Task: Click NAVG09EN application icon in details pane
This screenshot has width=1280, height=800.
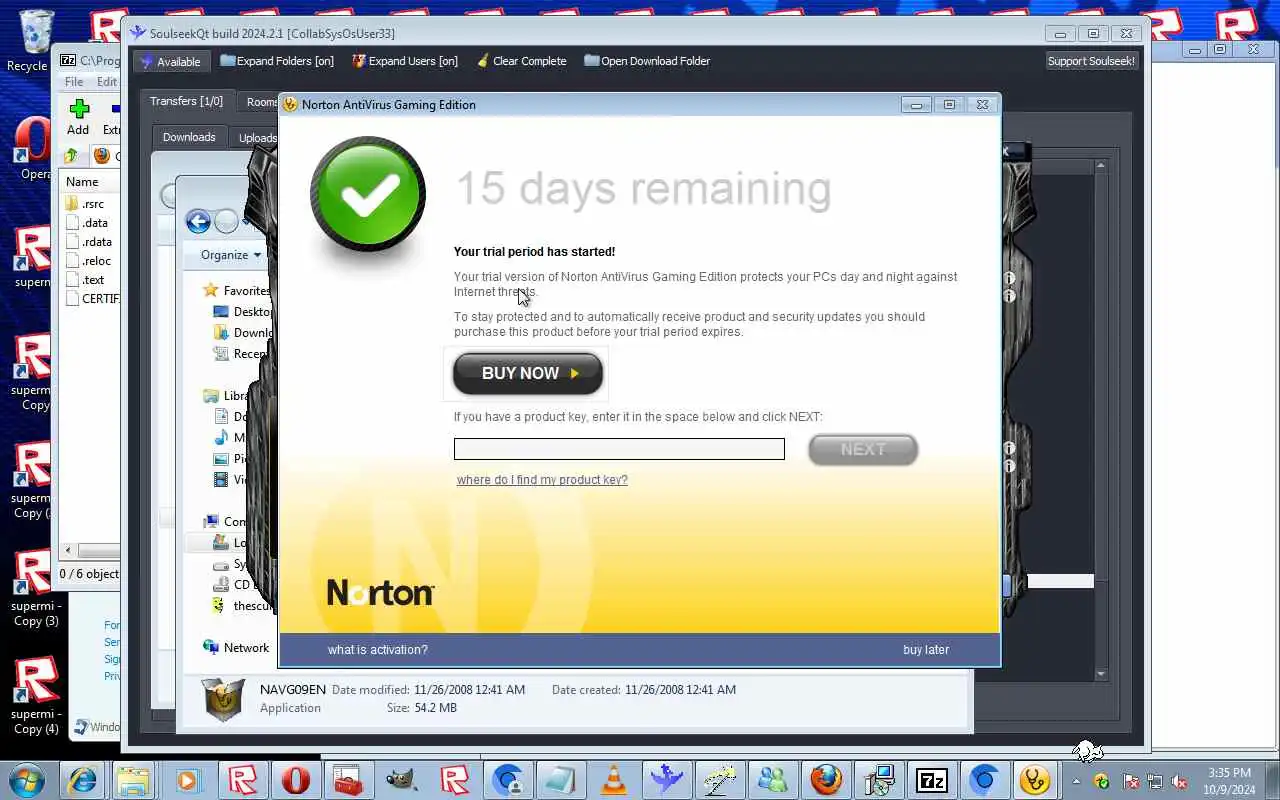Action: pyautogui.click(x=224, y=699)
